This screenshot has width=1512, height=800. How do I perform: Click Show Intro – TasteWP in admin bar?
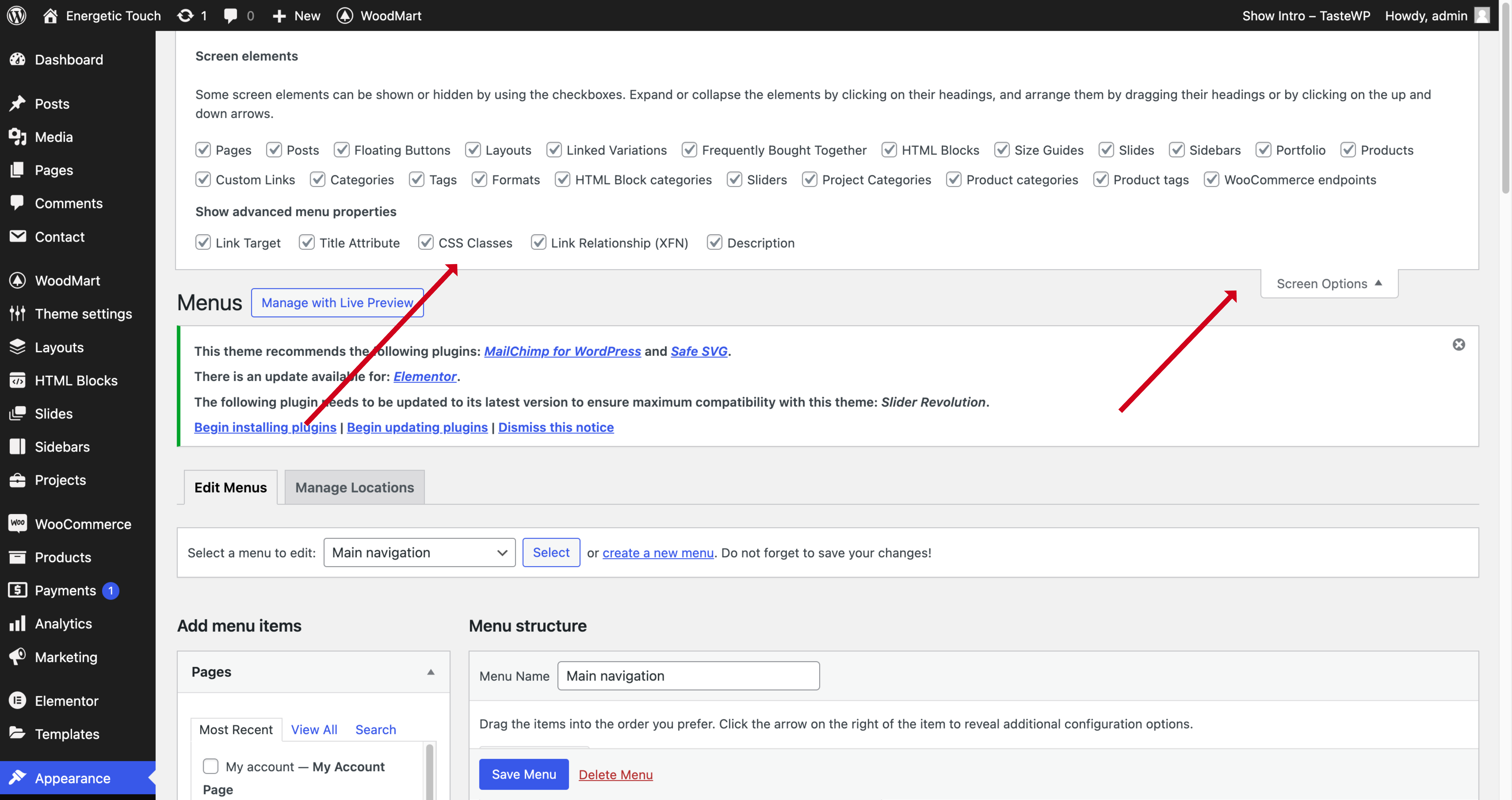[x=1306, y=16]
